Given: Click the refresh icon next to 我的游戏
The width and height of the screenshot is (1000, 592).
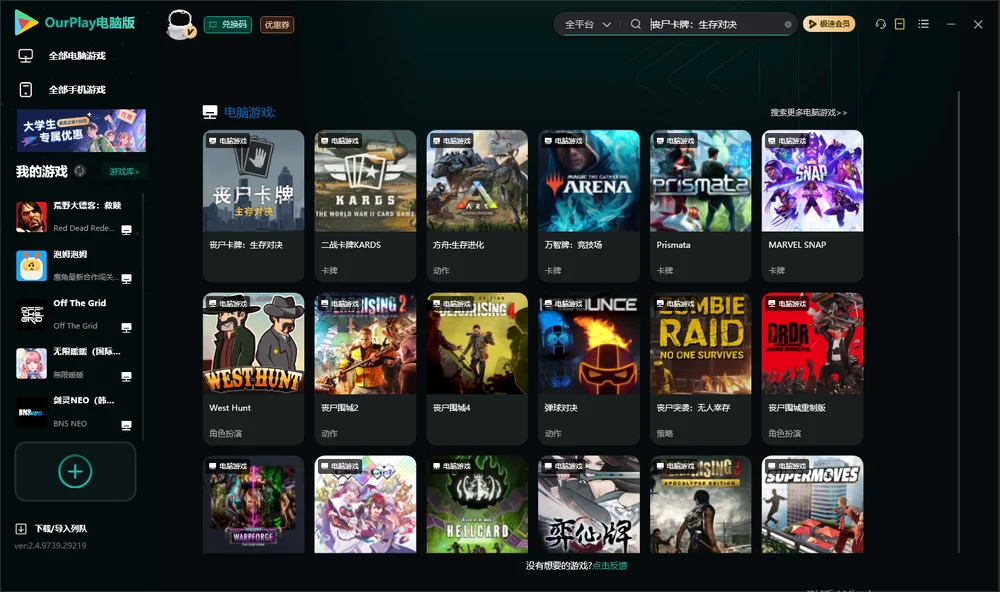Looking at the screenshot, I should [80, 171].
